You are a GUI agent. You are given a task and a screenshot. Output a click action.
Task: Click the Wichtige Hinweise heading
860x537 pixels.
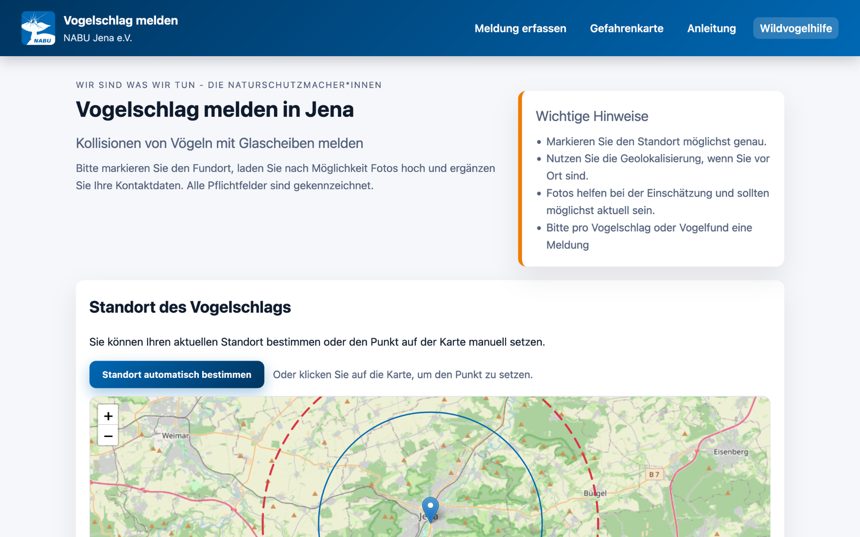click(x=592, y=116)
